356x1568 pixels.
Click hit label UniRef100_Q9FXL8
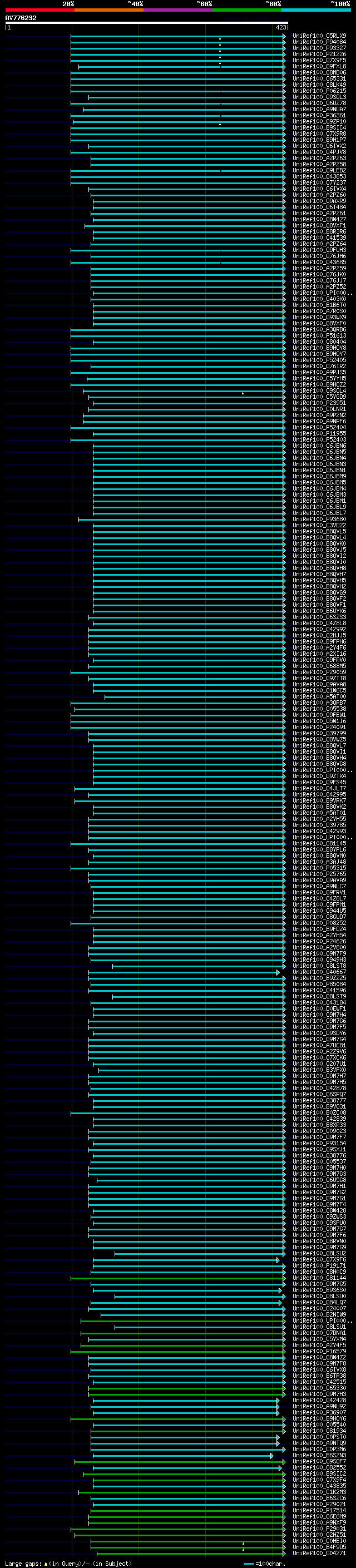[319, 66]
